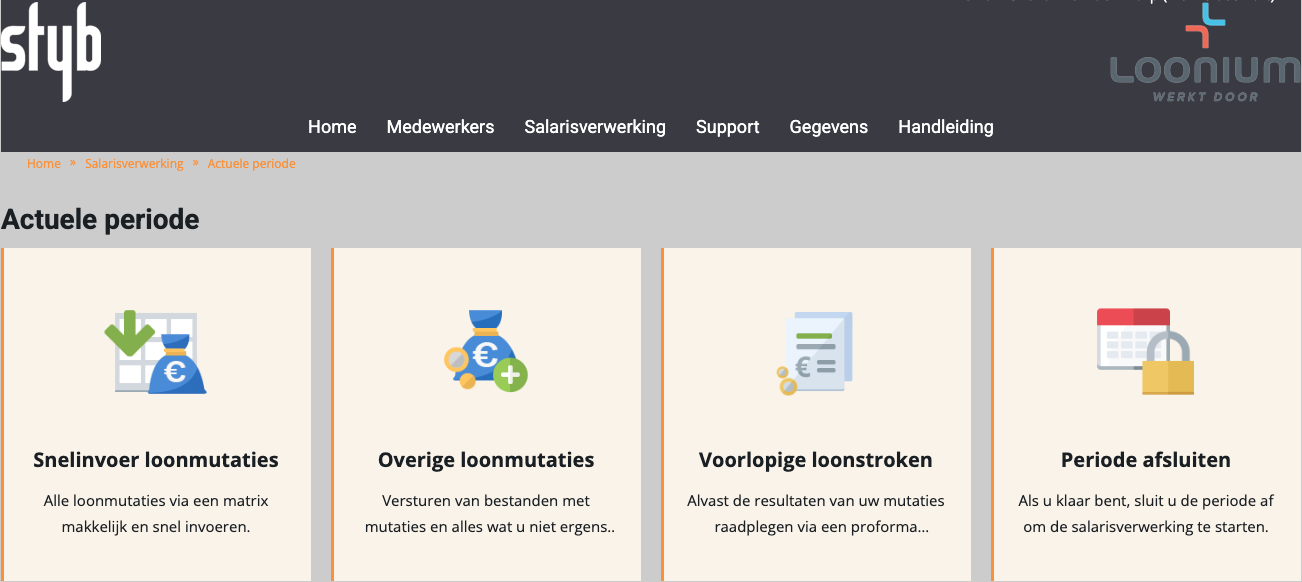Open the Gegevens menu

829,127
